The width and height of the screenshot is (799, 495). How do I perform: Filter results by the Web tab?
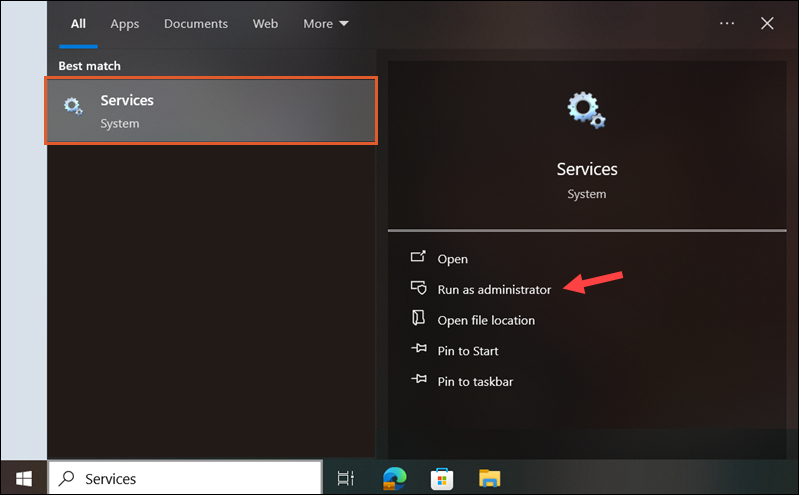(x=265, y=23)
